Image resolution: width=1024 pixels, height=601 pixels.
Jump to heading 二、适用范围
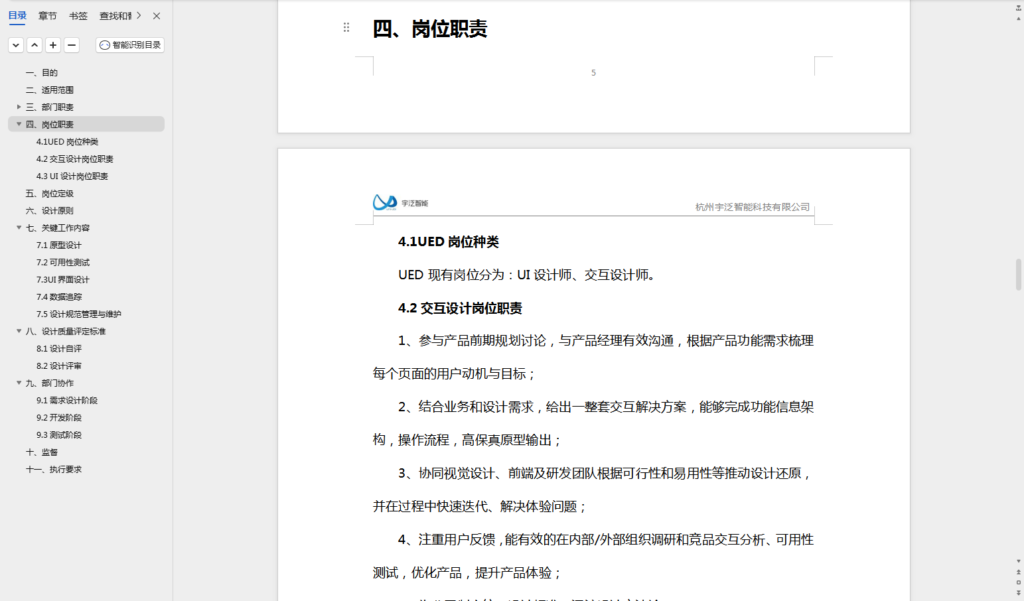[x=49, y=89]
